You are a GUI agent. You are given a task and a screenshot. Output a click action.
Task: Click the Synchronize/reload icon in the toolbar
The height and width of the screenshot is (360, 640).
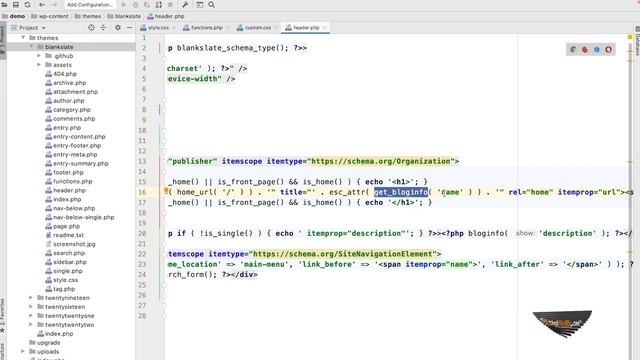27,5
